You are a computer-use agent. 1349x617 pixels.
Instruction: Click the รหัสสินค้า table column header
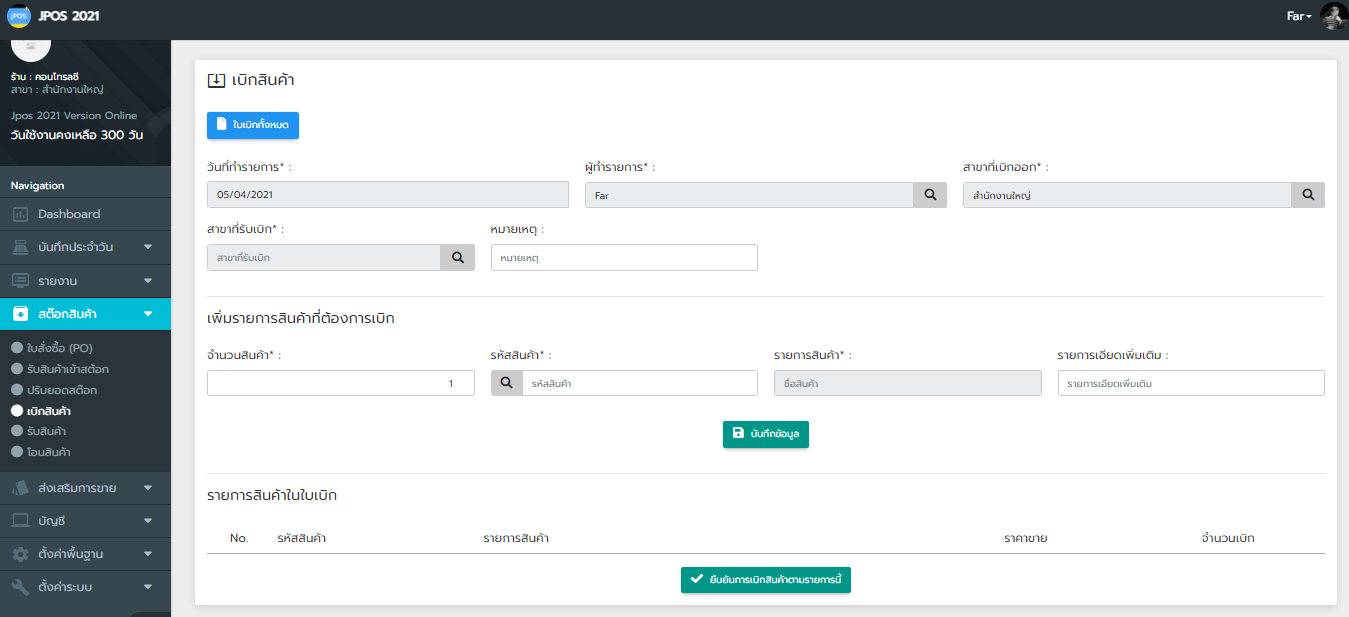click(x=302, y=538)
